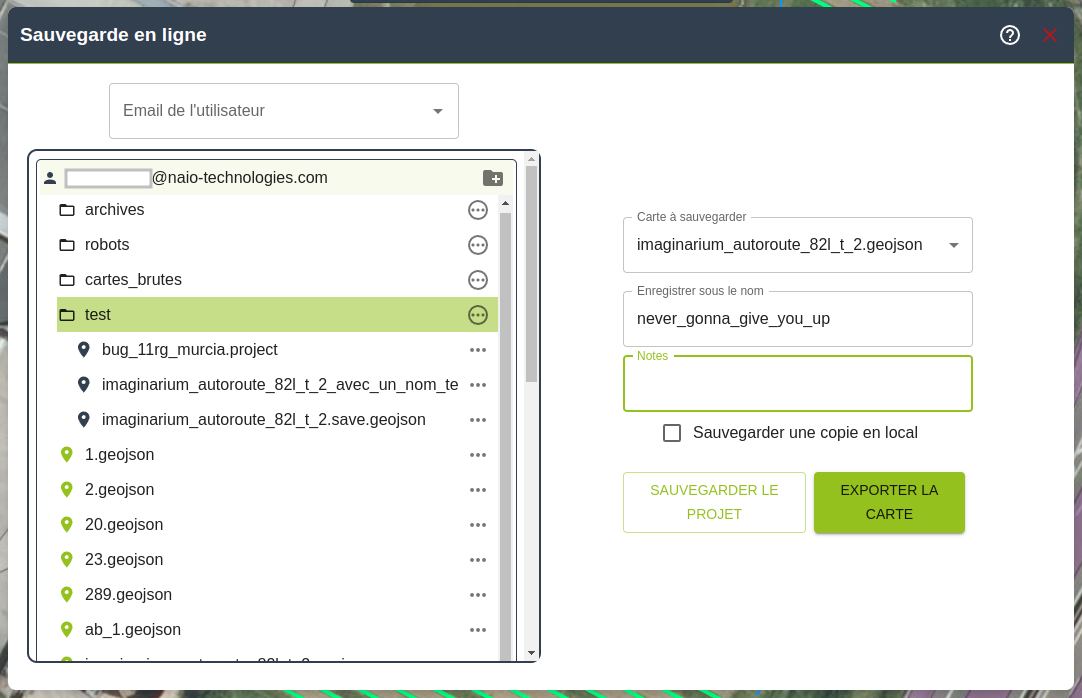
Task: Open more options for 289.geojson
Action: pos(478,595)
